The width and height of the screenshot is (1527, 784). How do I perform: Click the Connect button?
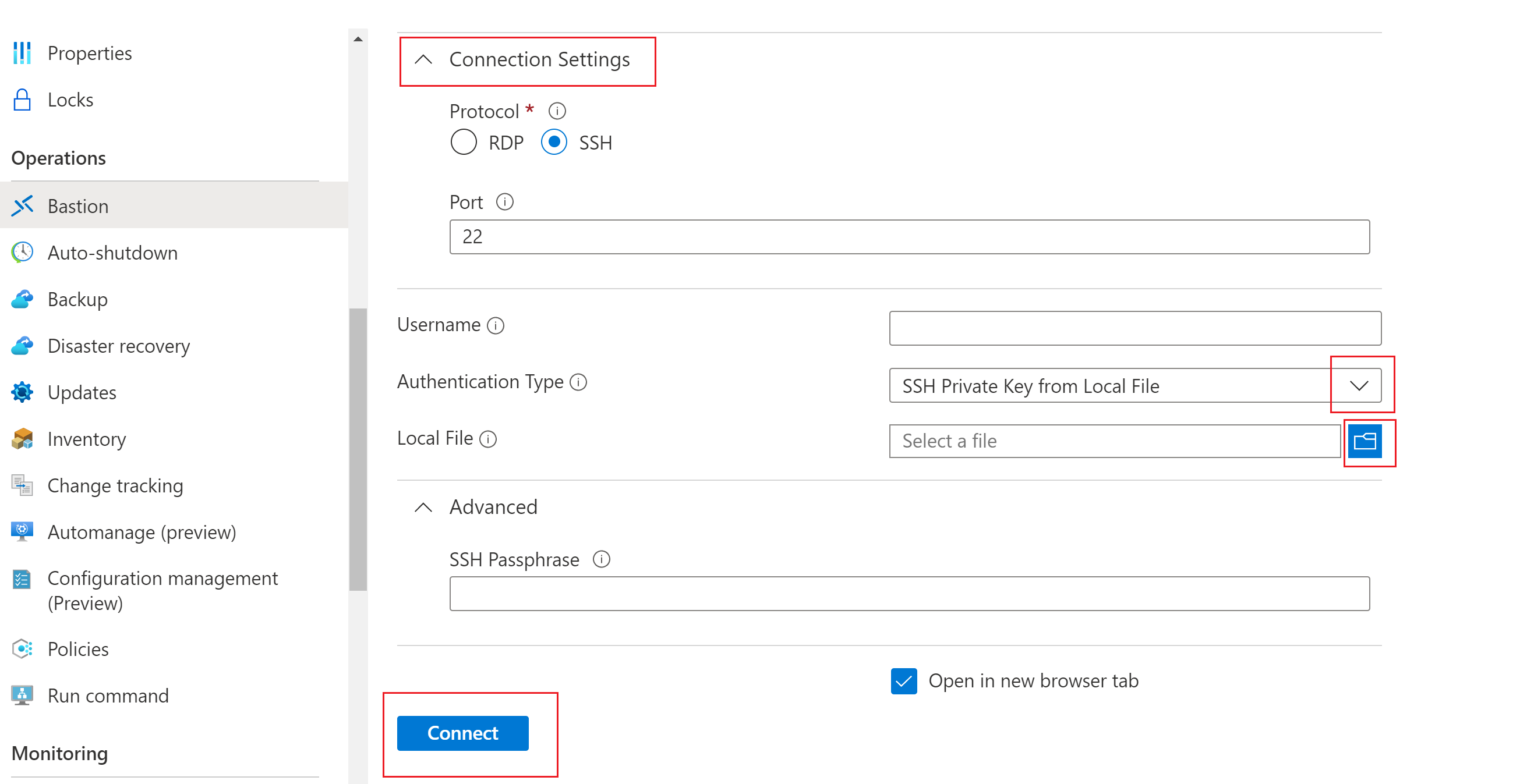coord(463,733)
